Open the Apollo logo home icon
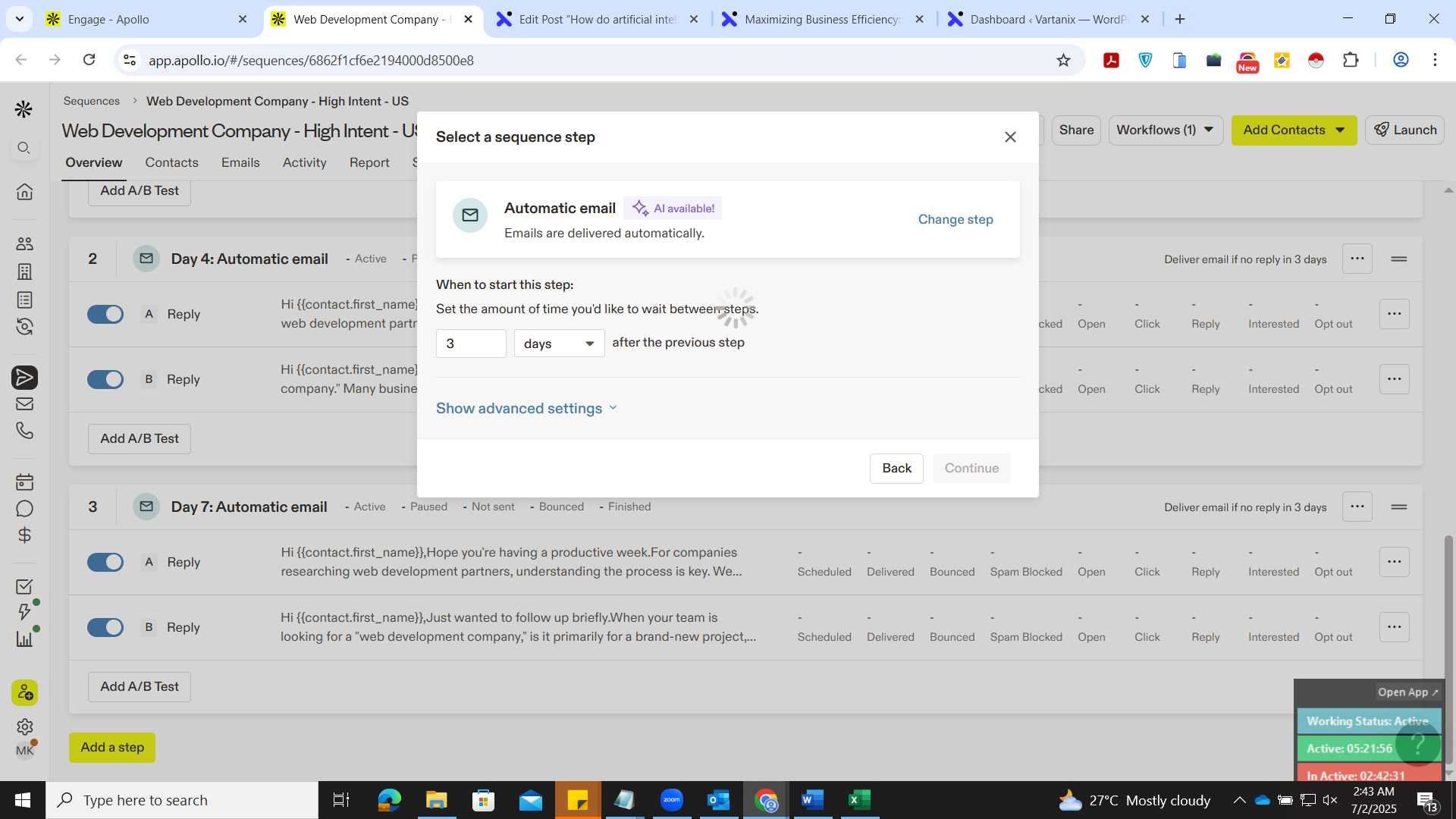1456x819 pixels. point(24,109)
